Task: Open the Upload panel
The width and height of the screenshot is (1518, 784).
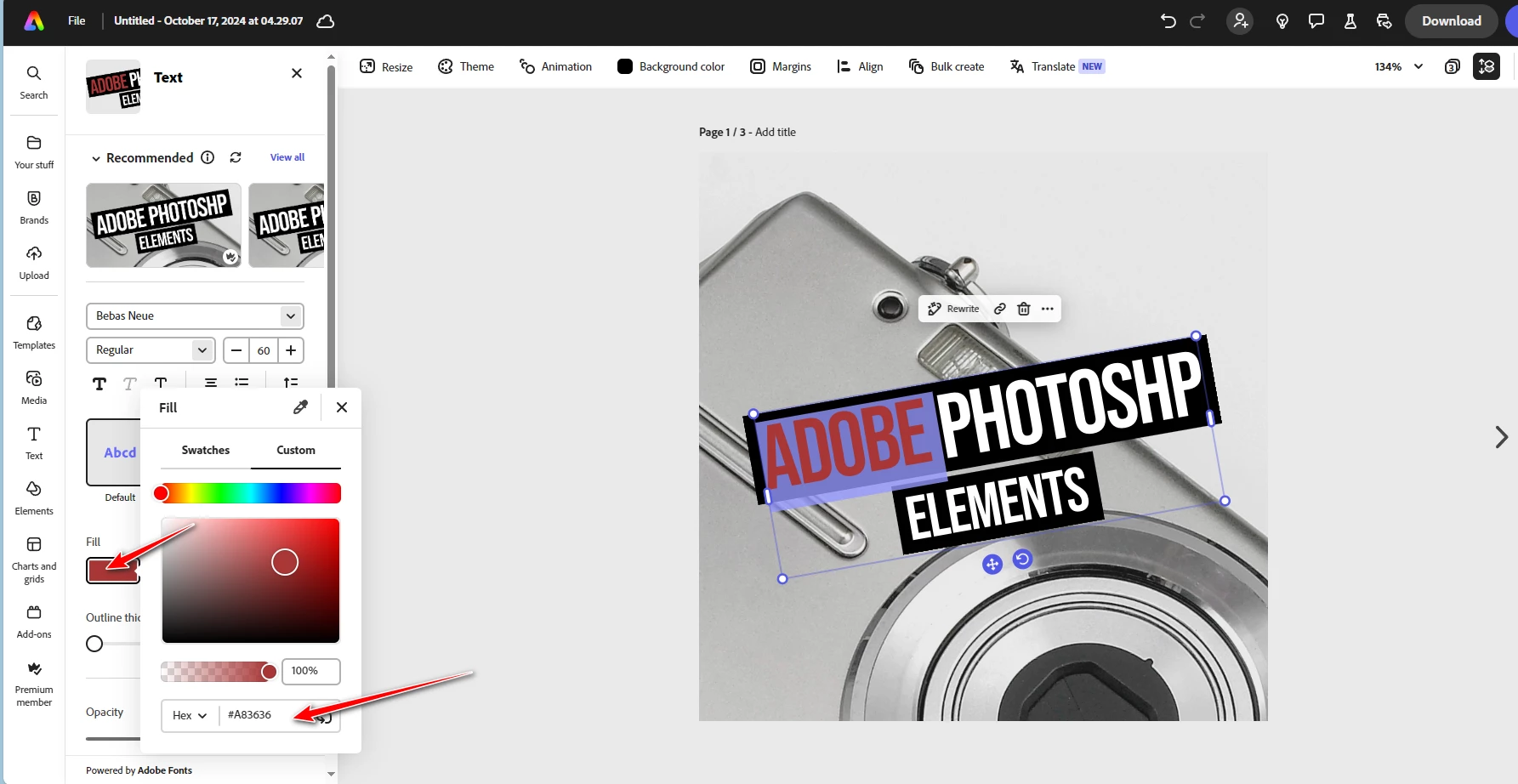Action: click(x=34, y=263)
